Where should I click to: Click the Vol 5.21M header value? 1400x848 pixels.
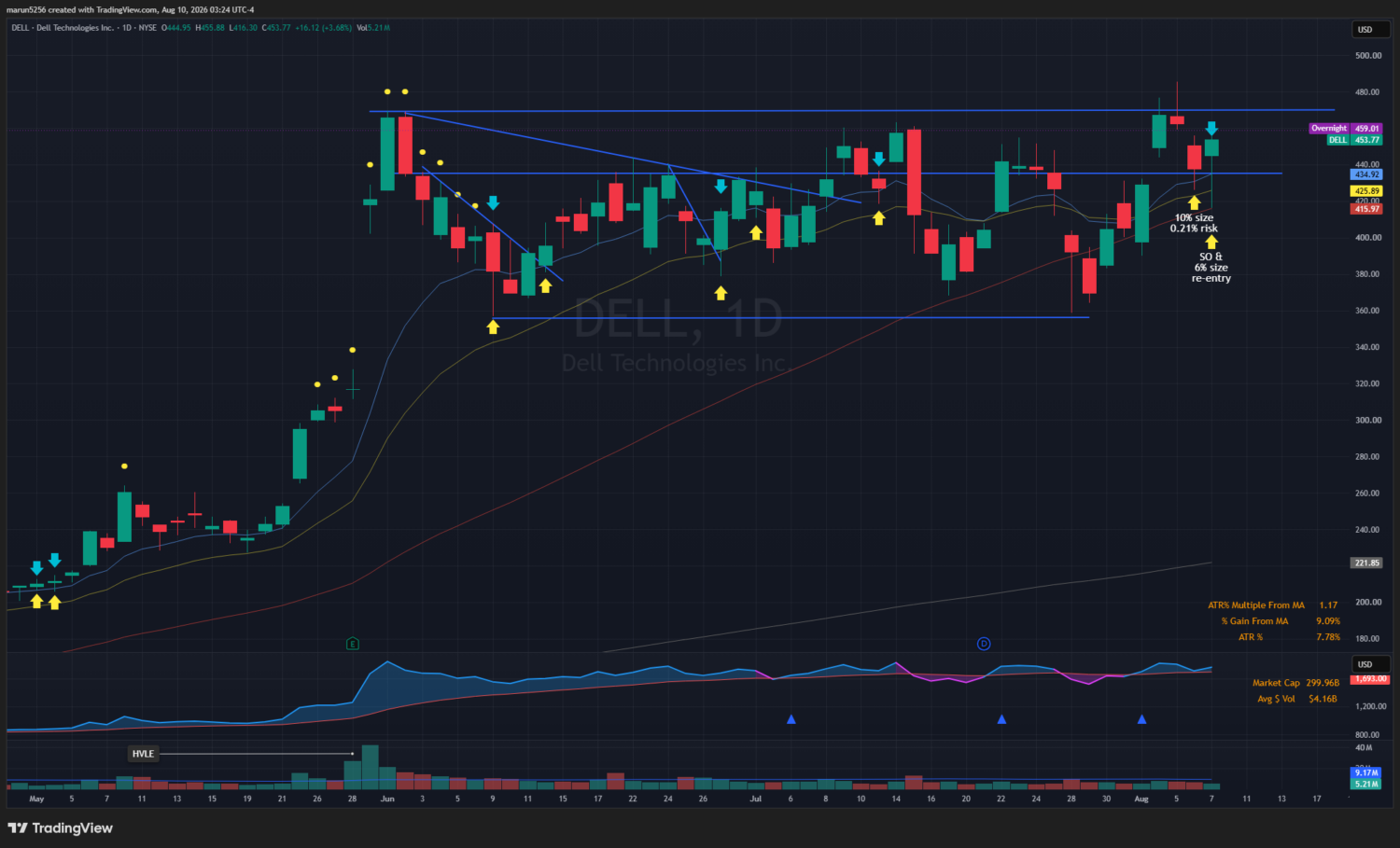pos(373,28)
